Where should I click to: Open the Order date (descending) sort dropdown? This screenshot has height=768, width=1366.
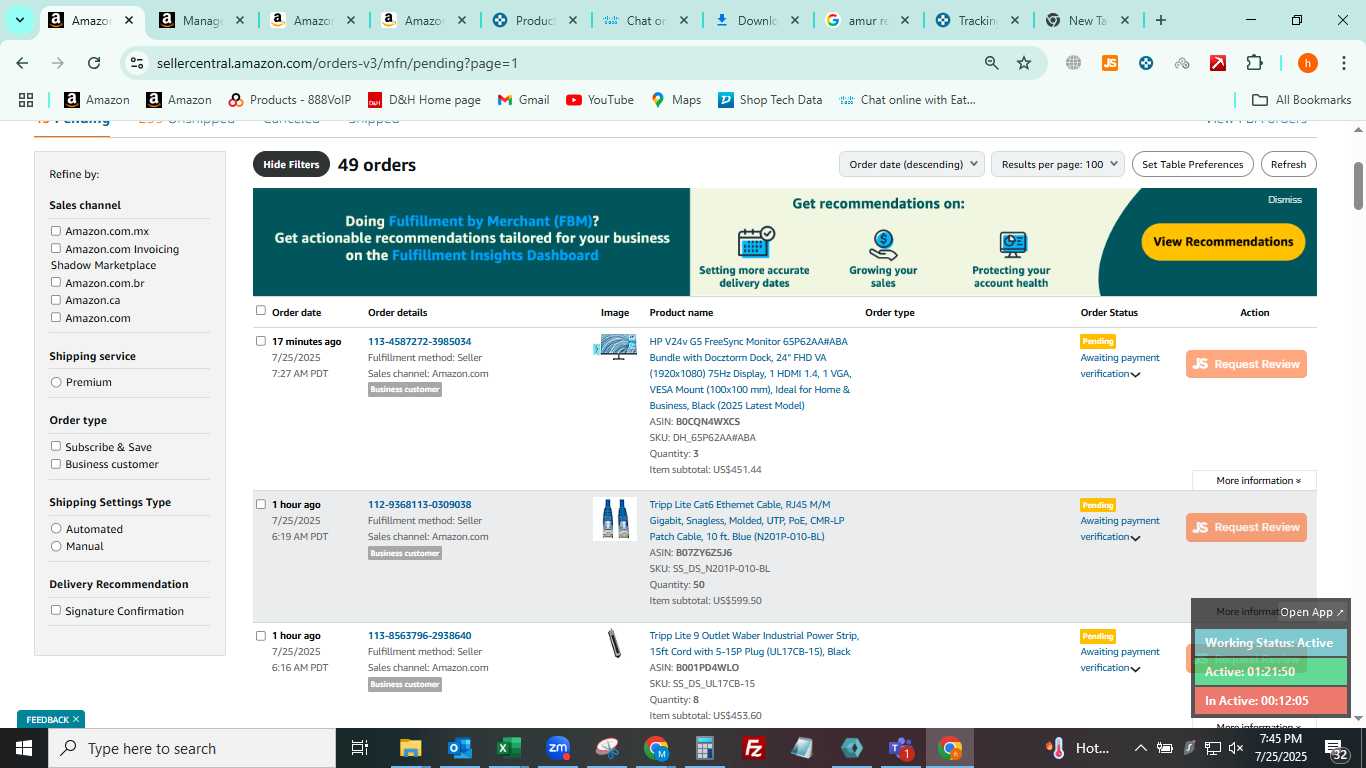point(912,164)
